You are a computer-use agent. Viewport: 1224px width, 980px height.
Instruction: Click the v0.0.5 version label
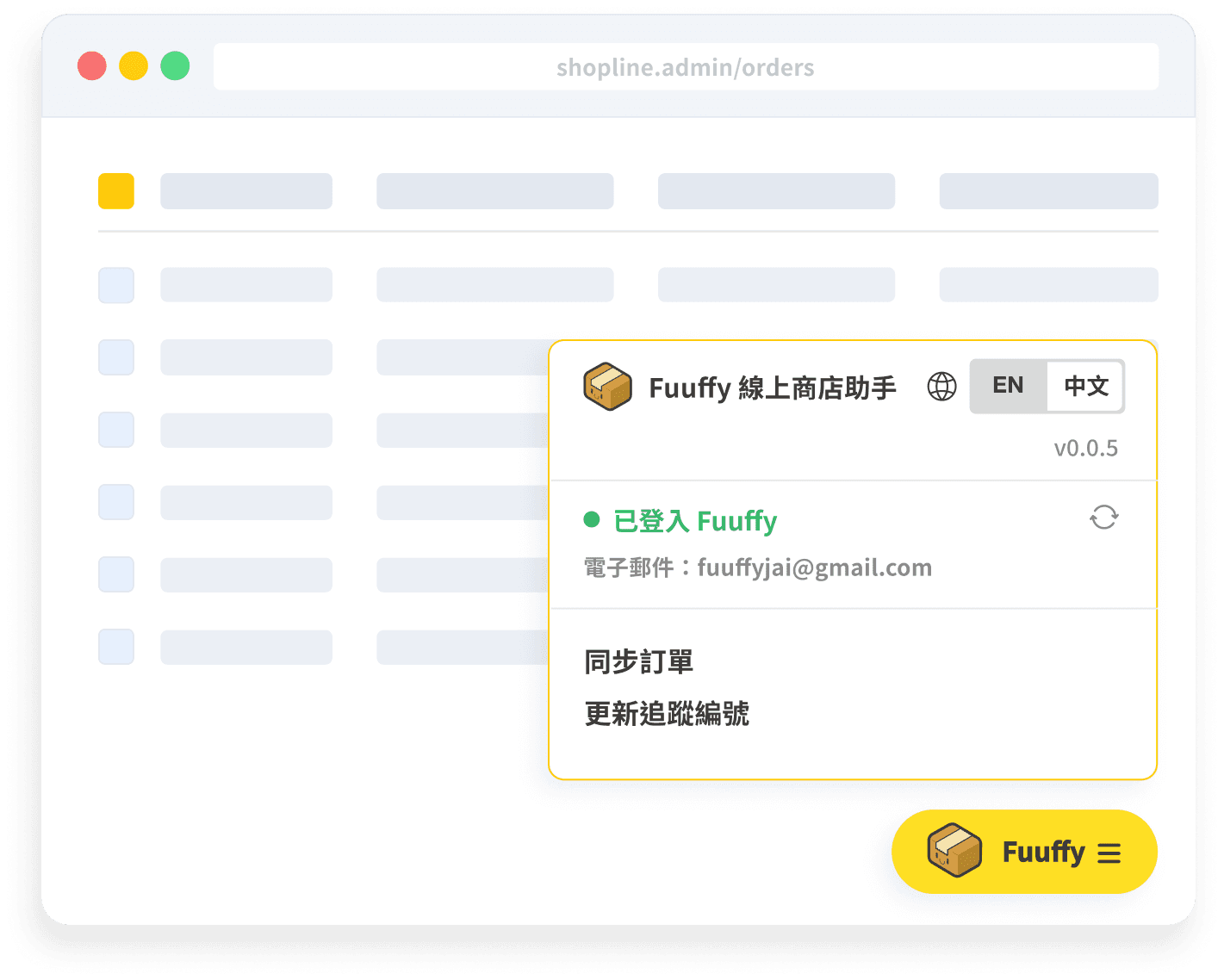click(x=1085, y=448)
